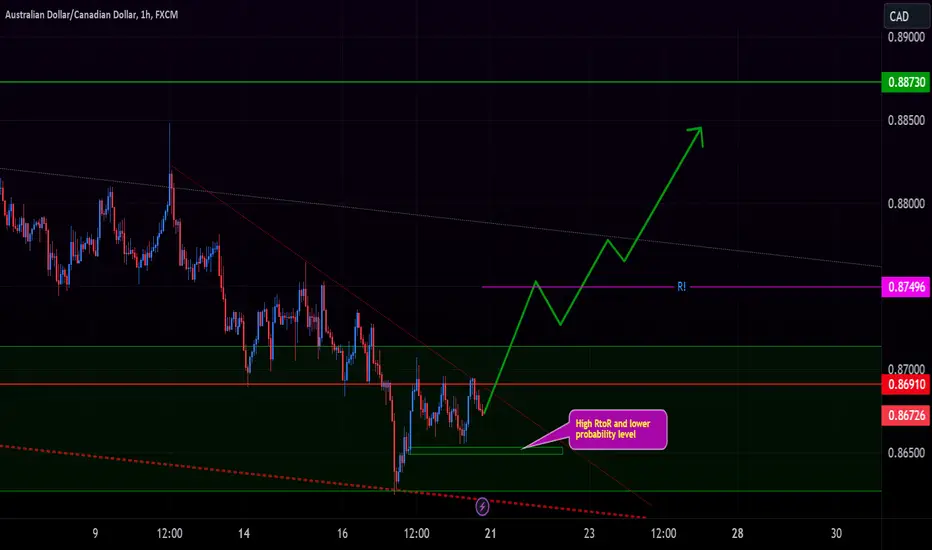Click the 0.88500 price axis value
This screenshot has width=932, height=550.
point(906,121)
